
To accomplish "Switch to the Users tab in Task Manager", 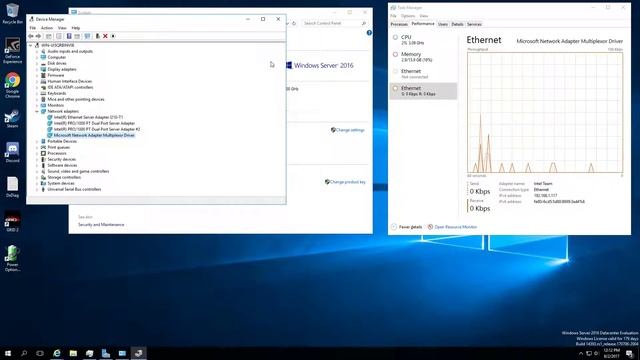I will (443, 24).
